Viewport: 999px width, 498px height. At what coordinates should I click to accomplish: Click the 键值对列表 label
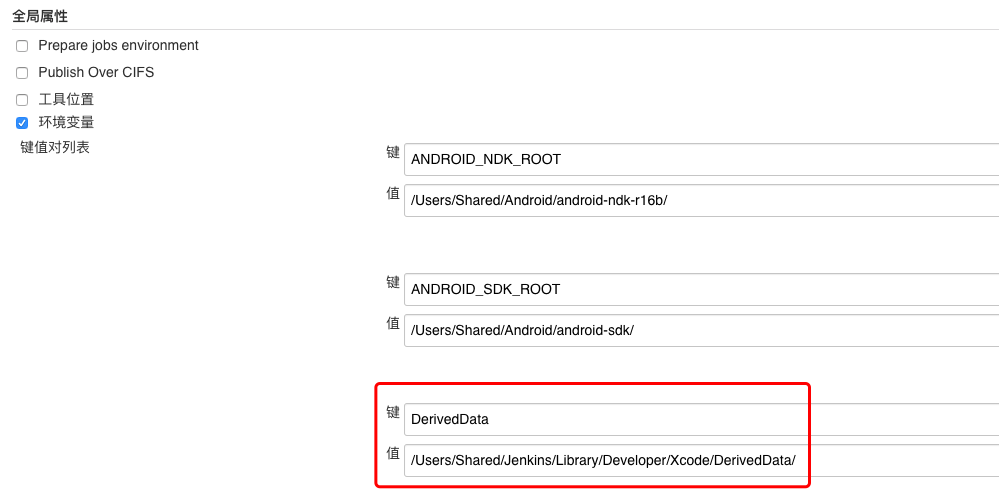[x=55, y=147]
